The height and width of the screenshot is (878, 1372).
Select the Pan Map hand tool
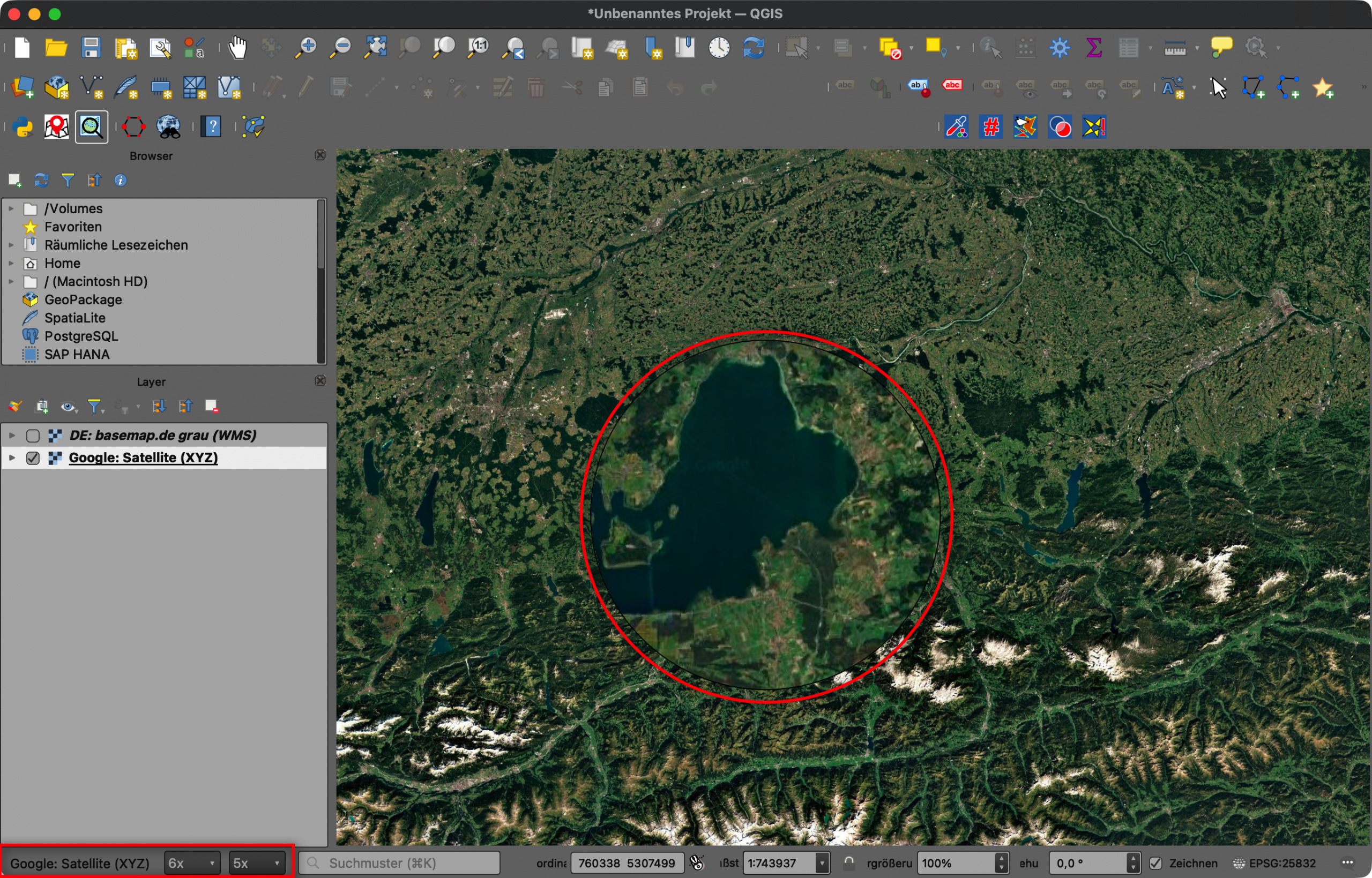(237, 47)
